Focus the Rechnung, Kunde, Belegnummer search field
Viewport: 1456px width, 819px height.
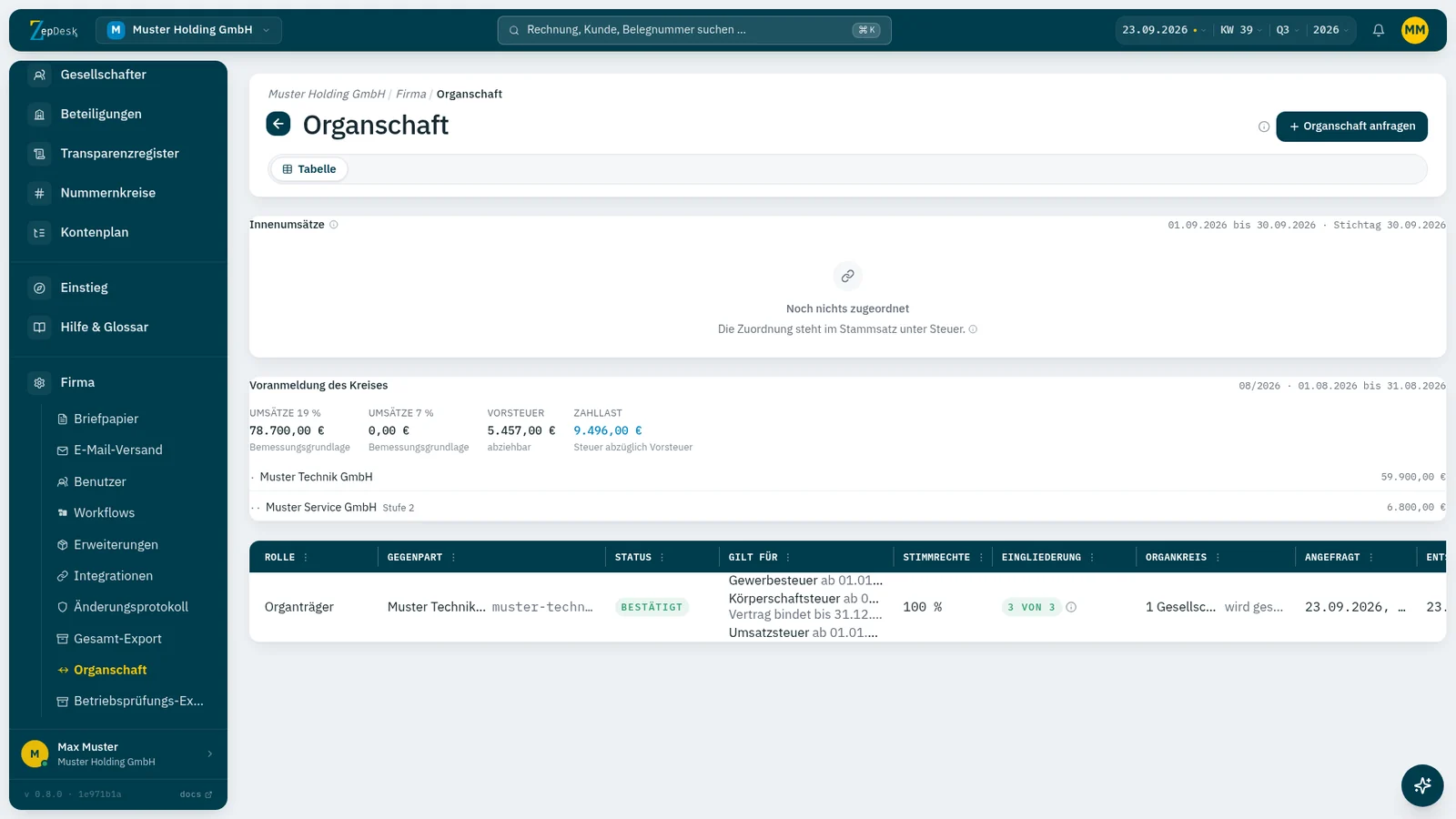(694, 30)
